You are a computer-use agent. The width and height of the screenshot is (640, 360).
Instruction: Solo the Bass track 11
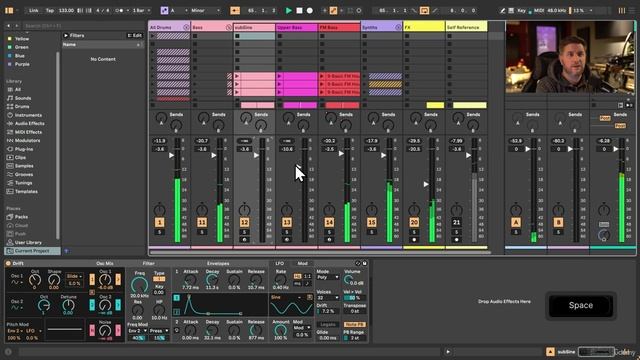(202, 232)
